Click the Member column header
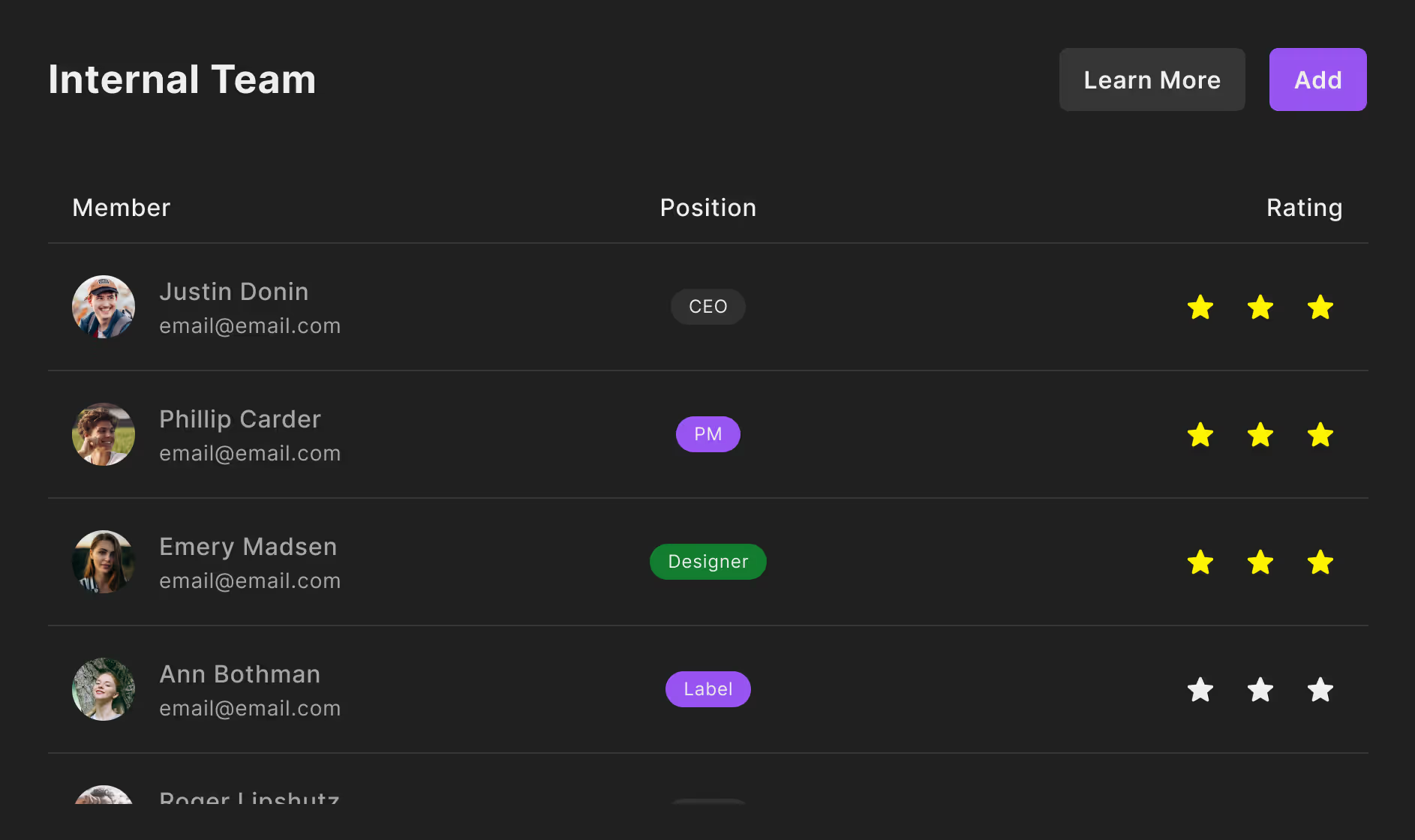This screenshot has width=1415, height=840. coord(122,208)
